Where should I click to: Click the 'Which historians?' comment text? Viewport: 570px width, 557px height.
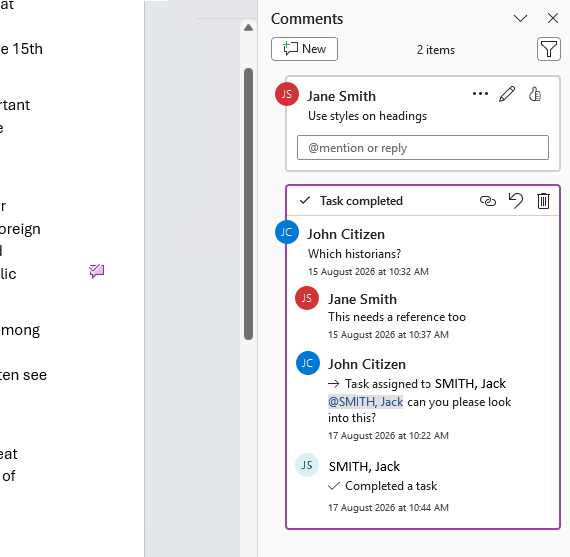354,253
